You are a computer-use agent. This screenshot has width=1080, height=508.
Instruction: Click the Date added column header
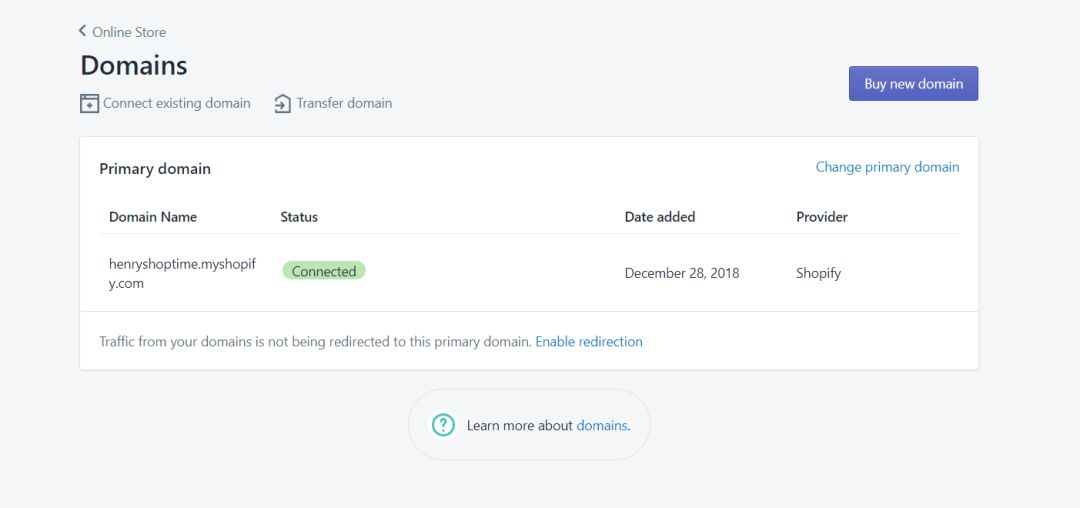tap(660, 217)
